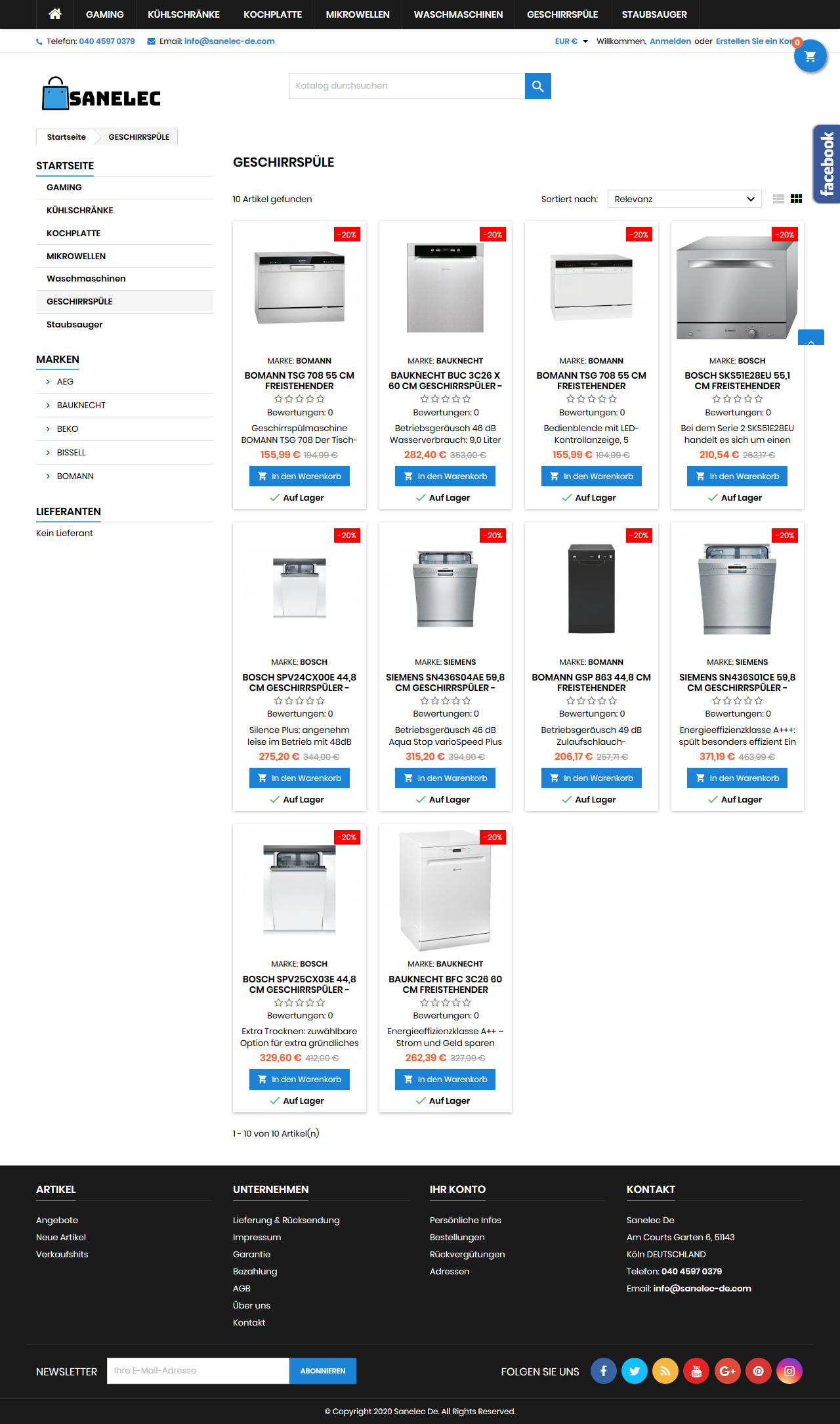
Task: Open KOCHPLATTE in the top menu
Action: (273, 14)
